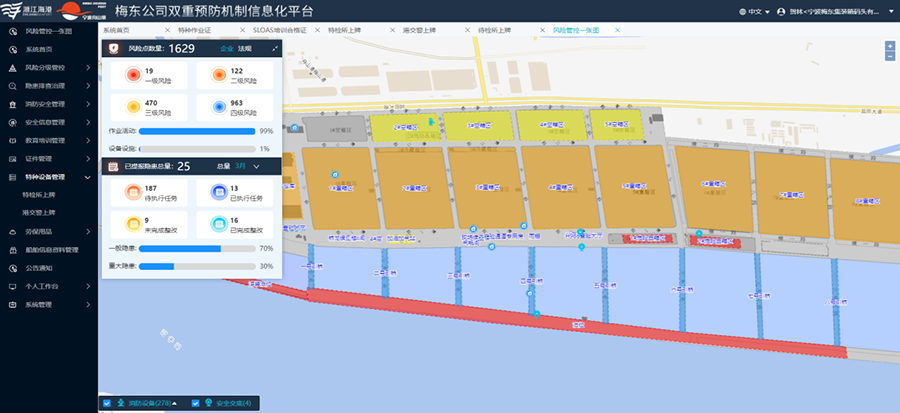Open 风险管控一张图 in the sidebar
This screenshot has width=900, height=413.
48,32
